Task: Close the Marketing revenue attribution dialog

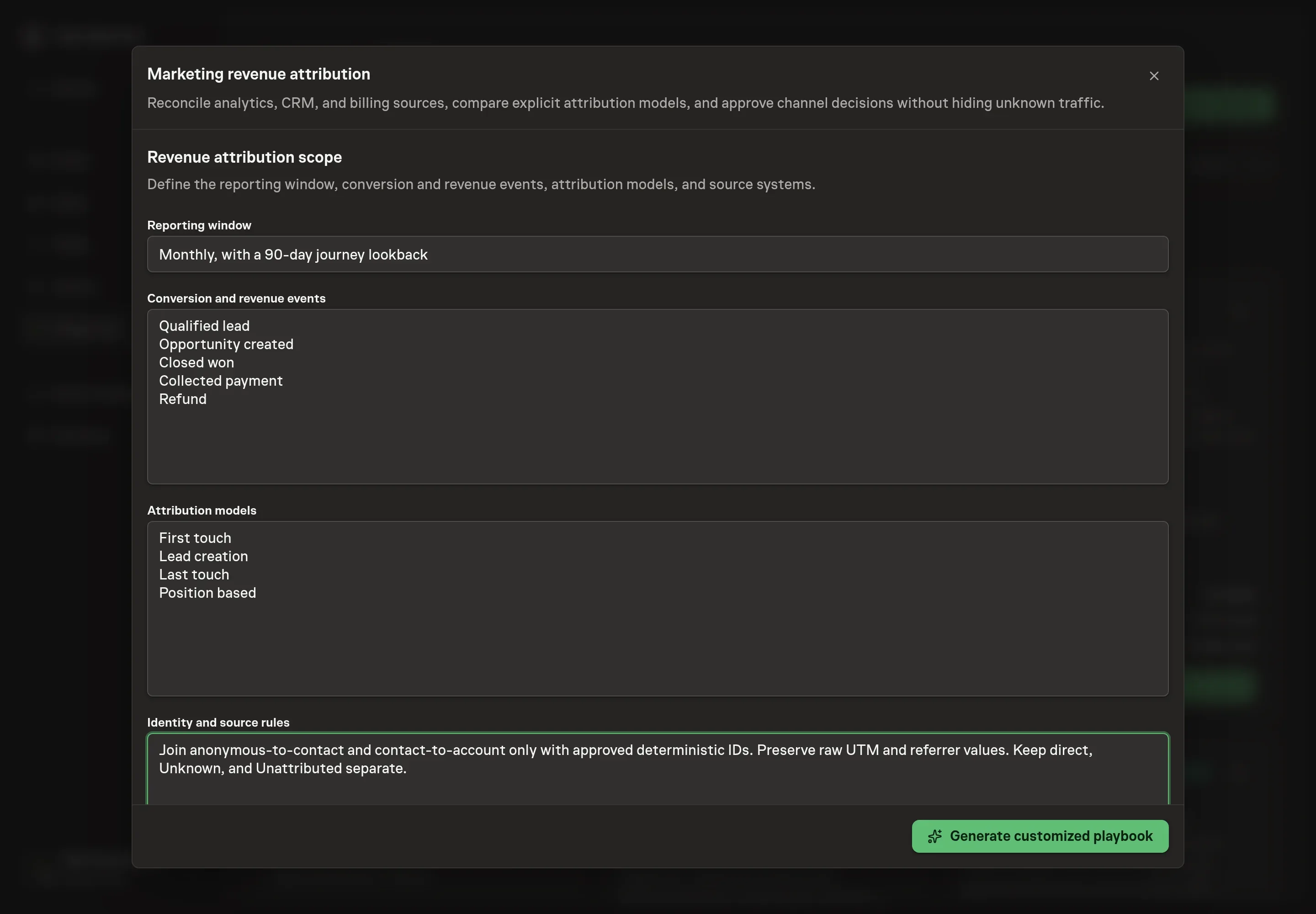Action: 1154,76
